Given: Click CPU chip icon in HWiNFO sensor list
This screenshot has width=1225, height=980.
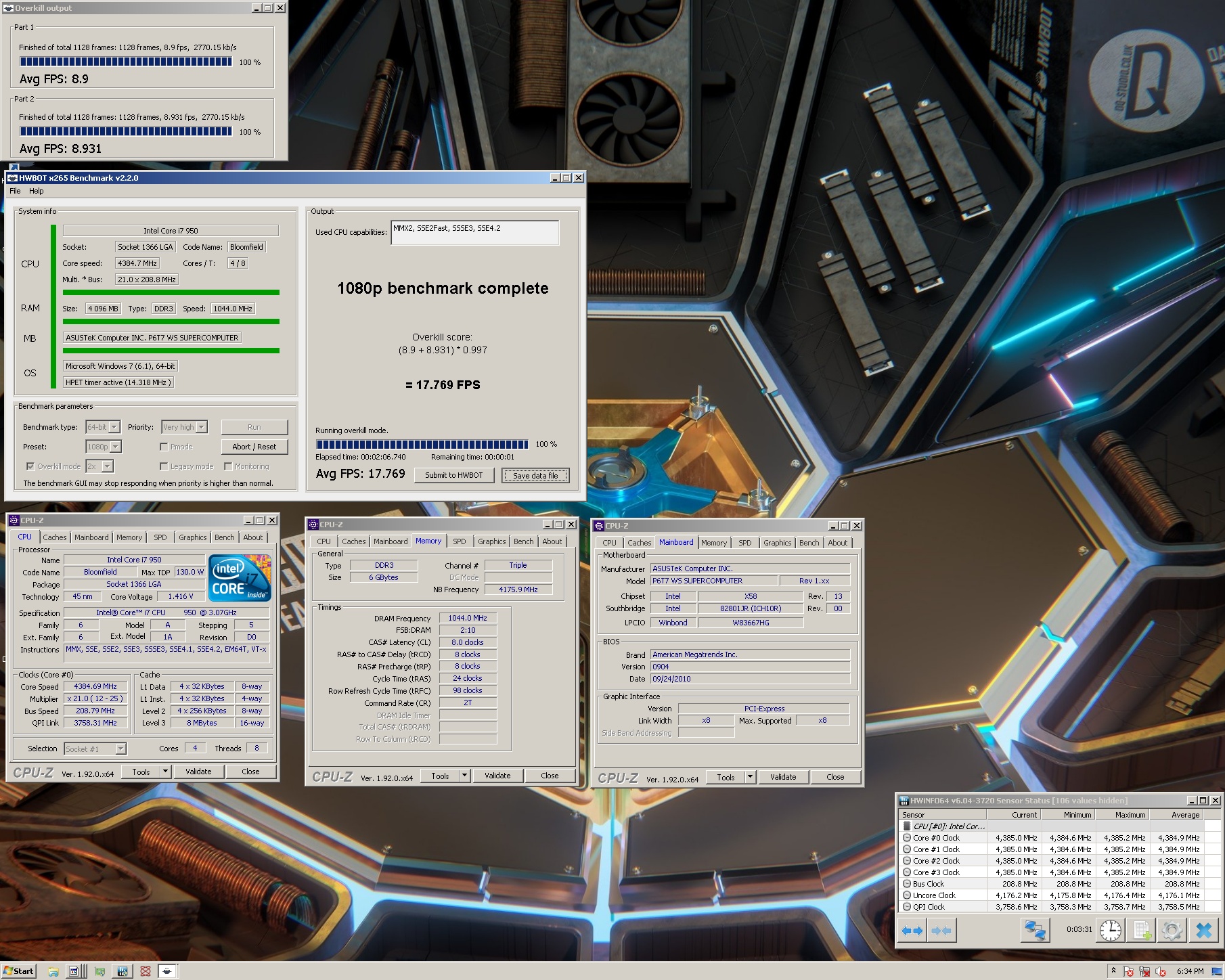Looking at the screenshot, I should tap(907, 826).
